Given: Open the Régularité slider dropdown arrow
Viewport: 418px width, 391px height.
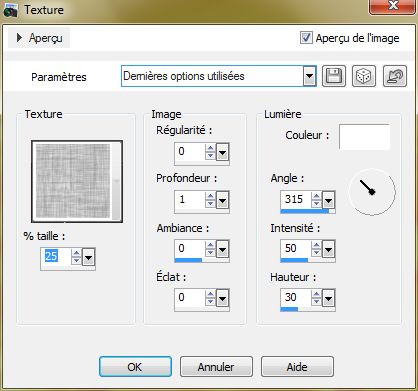Looking at the screenshot, I should pos(223,153).
